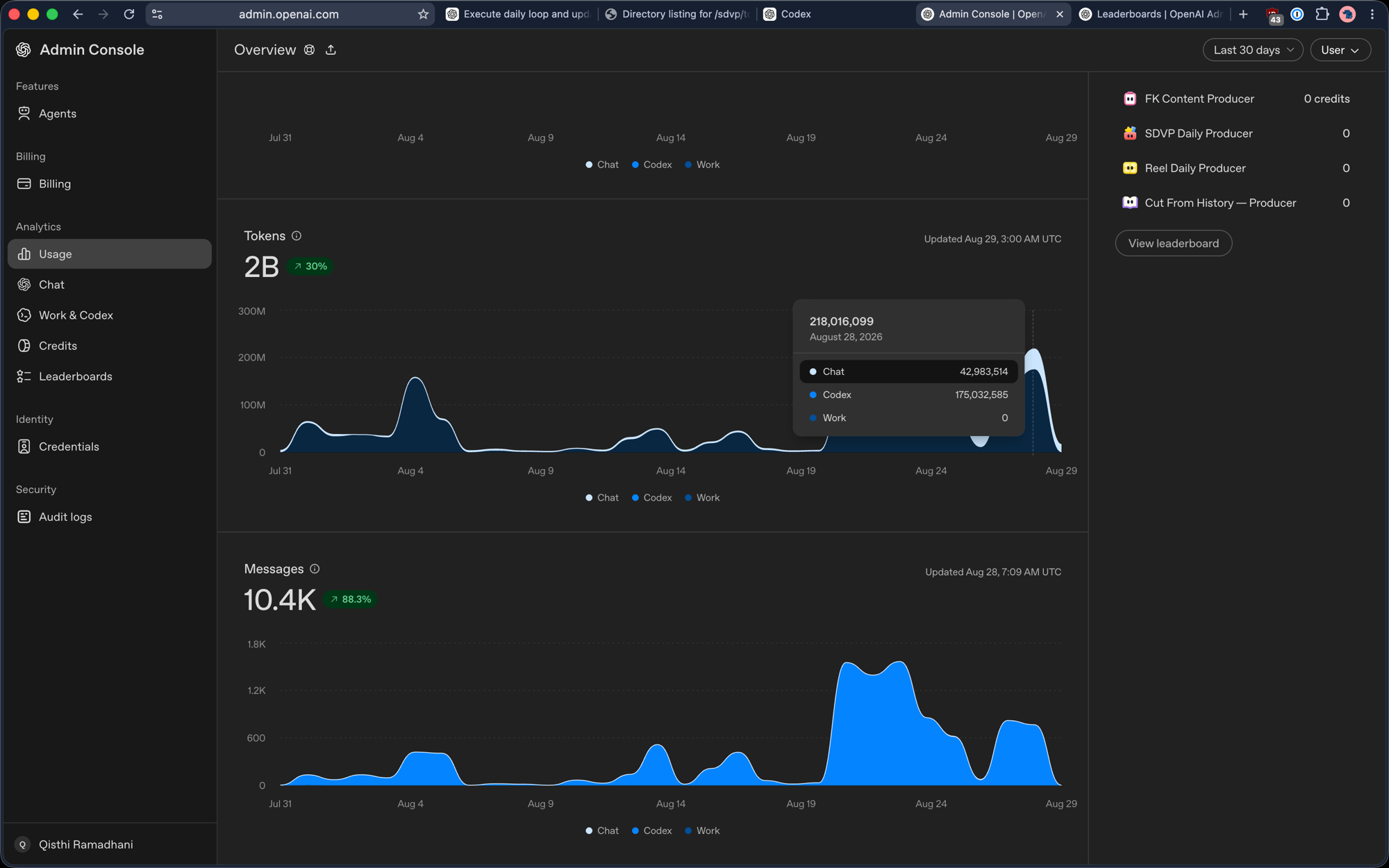Viewport: 1389px width, 868px height.
Task: Open the Credentials badge icon
Action: (x=24, y=446)
